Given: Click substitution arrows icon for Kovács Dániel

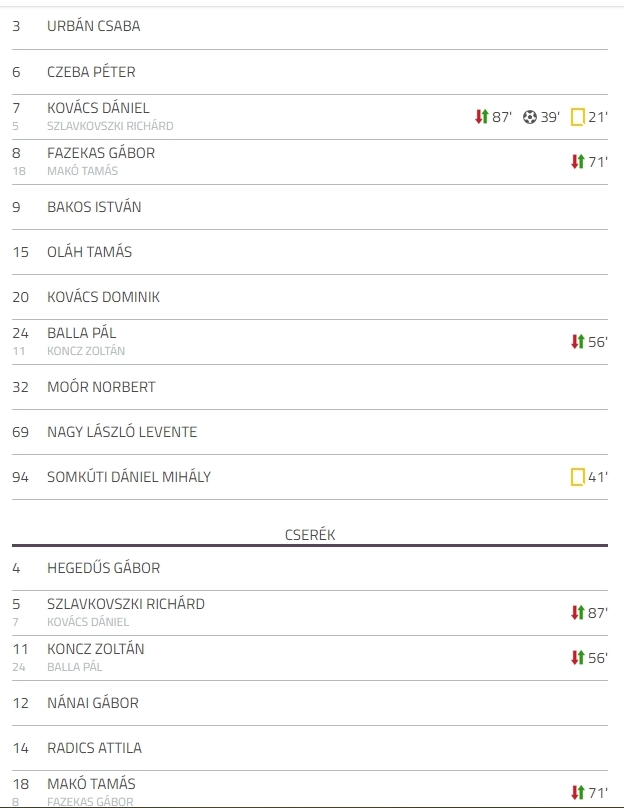Looking at the screenshot, I should click(x=481, y=117).
